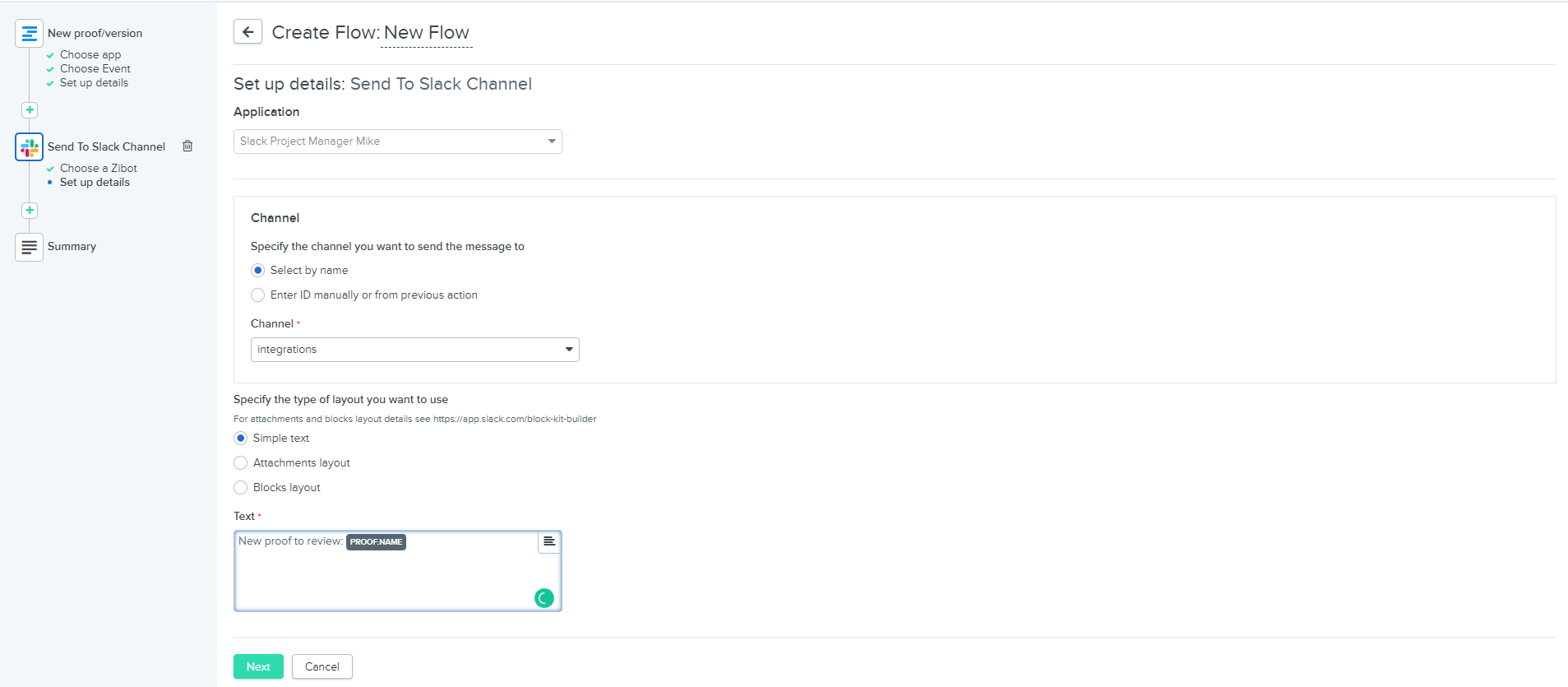1568x687 pixels.
Task: Click the flow name 'New Flow' to edit
Action: pyautogui.click(x=426, y=33)
